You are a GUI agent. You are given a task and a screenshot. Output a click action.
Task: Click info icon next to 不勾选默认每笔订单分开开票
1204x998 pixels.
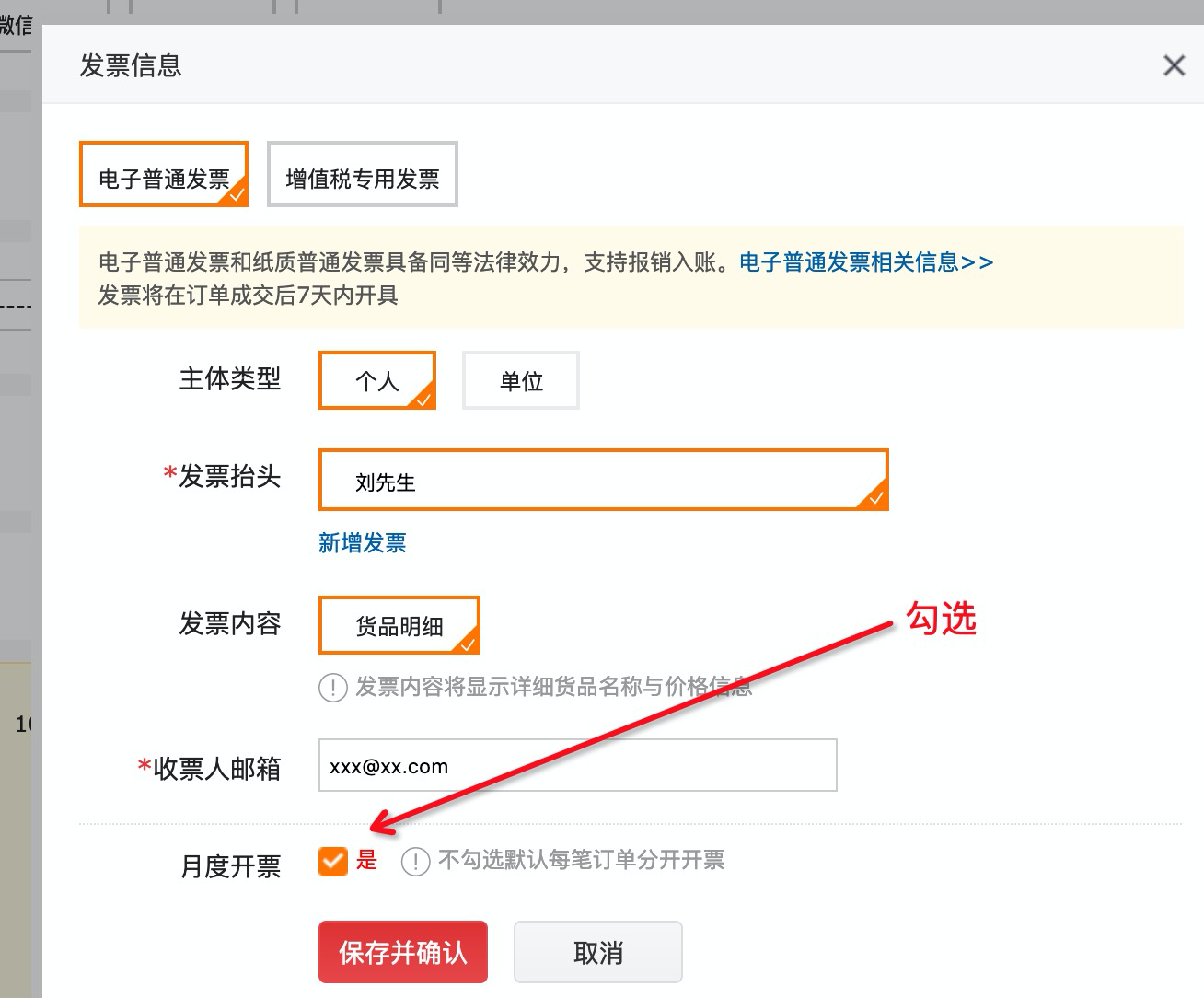tap(415, 862)
